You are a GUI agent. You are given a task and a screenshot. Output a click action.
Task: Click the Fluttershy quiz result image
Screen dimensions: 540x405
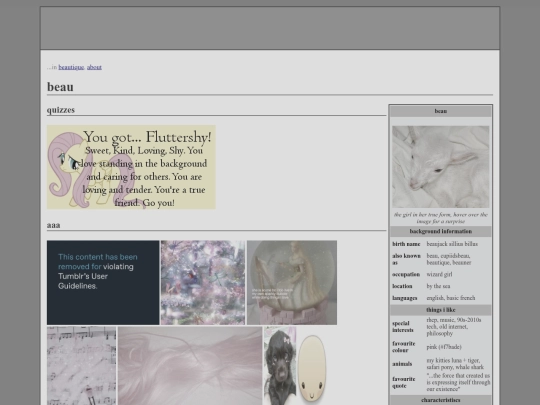point(131,167)
